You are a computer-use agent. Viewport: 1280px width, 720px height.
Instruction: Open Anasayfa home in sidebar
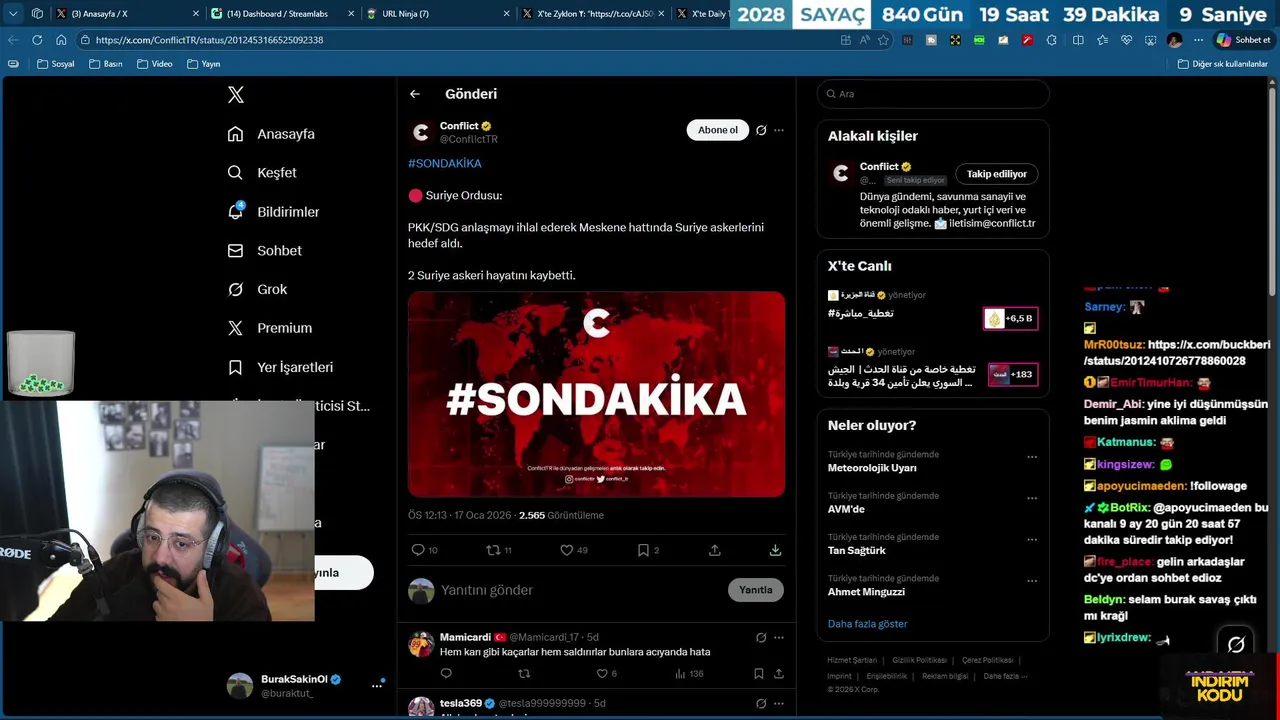pos(271,134)
